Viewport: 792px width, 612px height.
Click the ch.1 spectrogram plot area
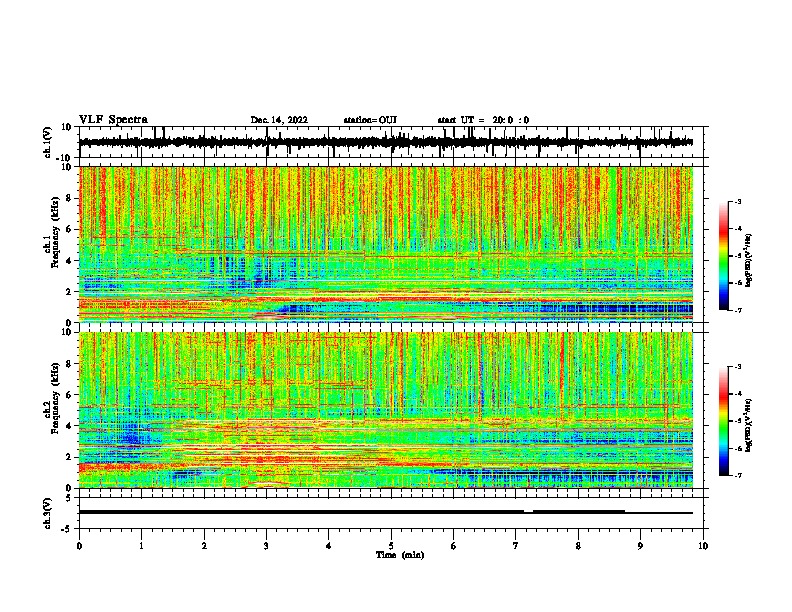pyautogui.click(x=386, y=244)
